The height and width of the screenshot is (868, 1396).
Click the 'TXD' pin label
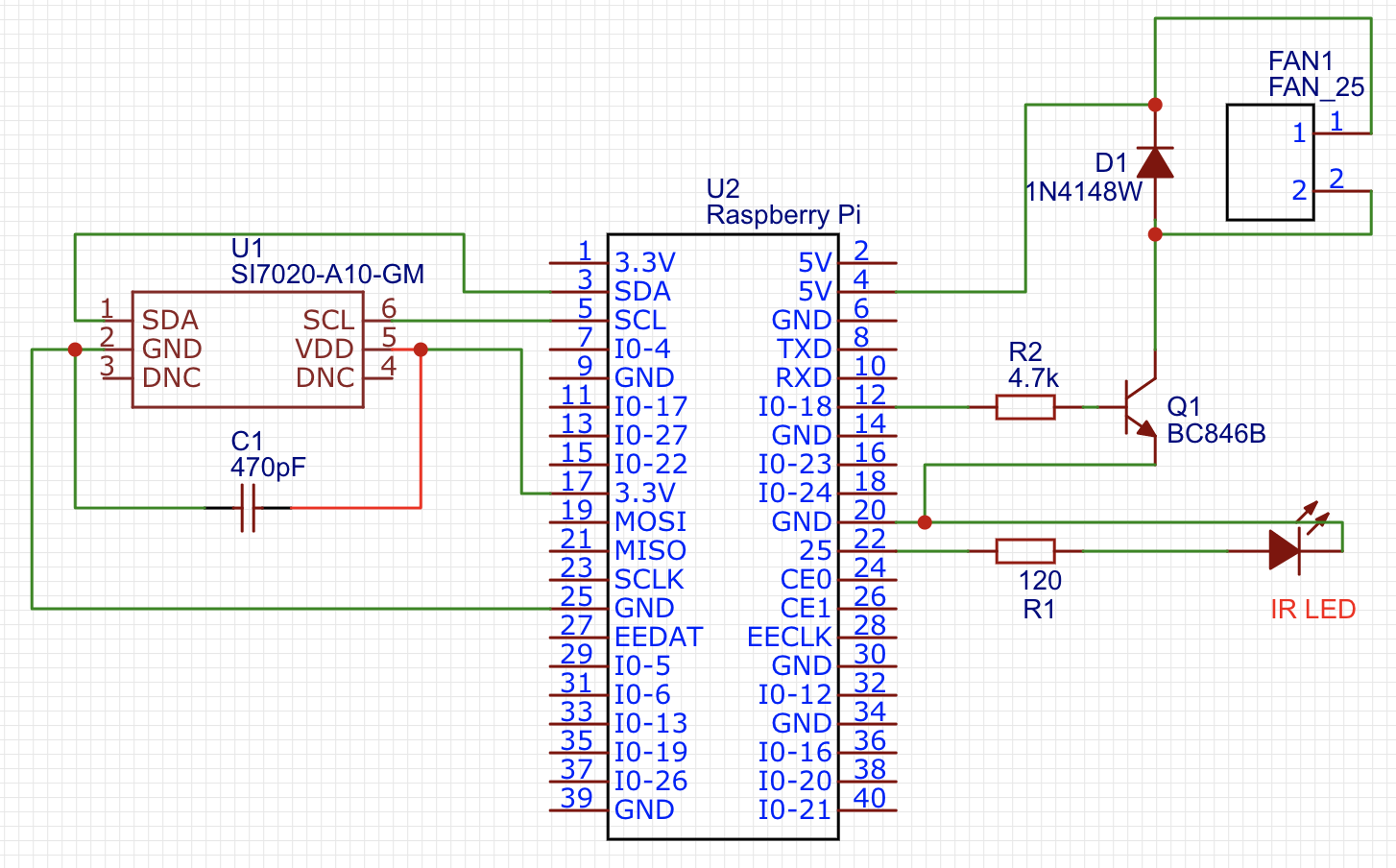point(804,350)
